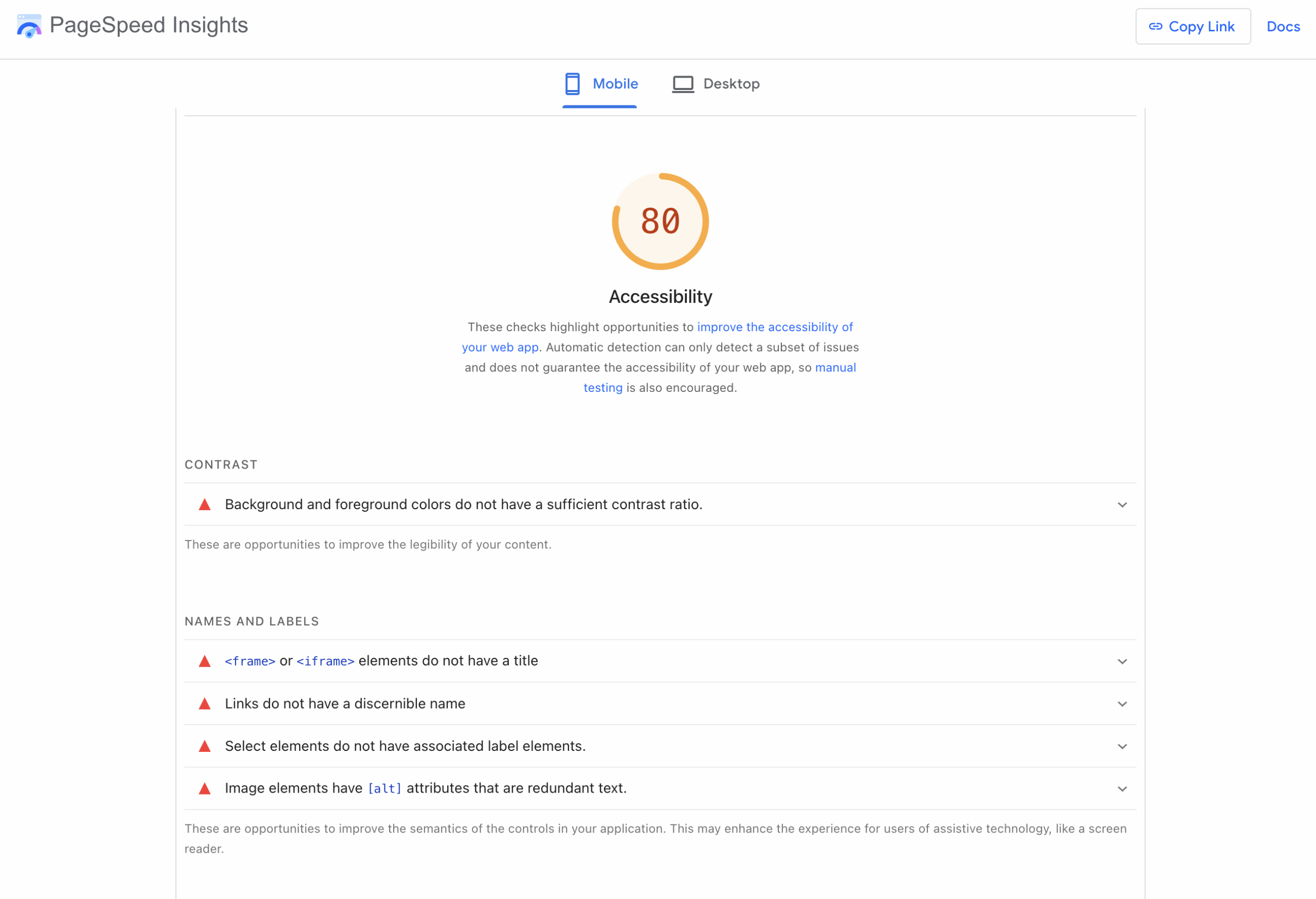This screenshot has width=1316, height=899.
Task: Click the desktop laptop icon
Action: (x=683, y=84)
